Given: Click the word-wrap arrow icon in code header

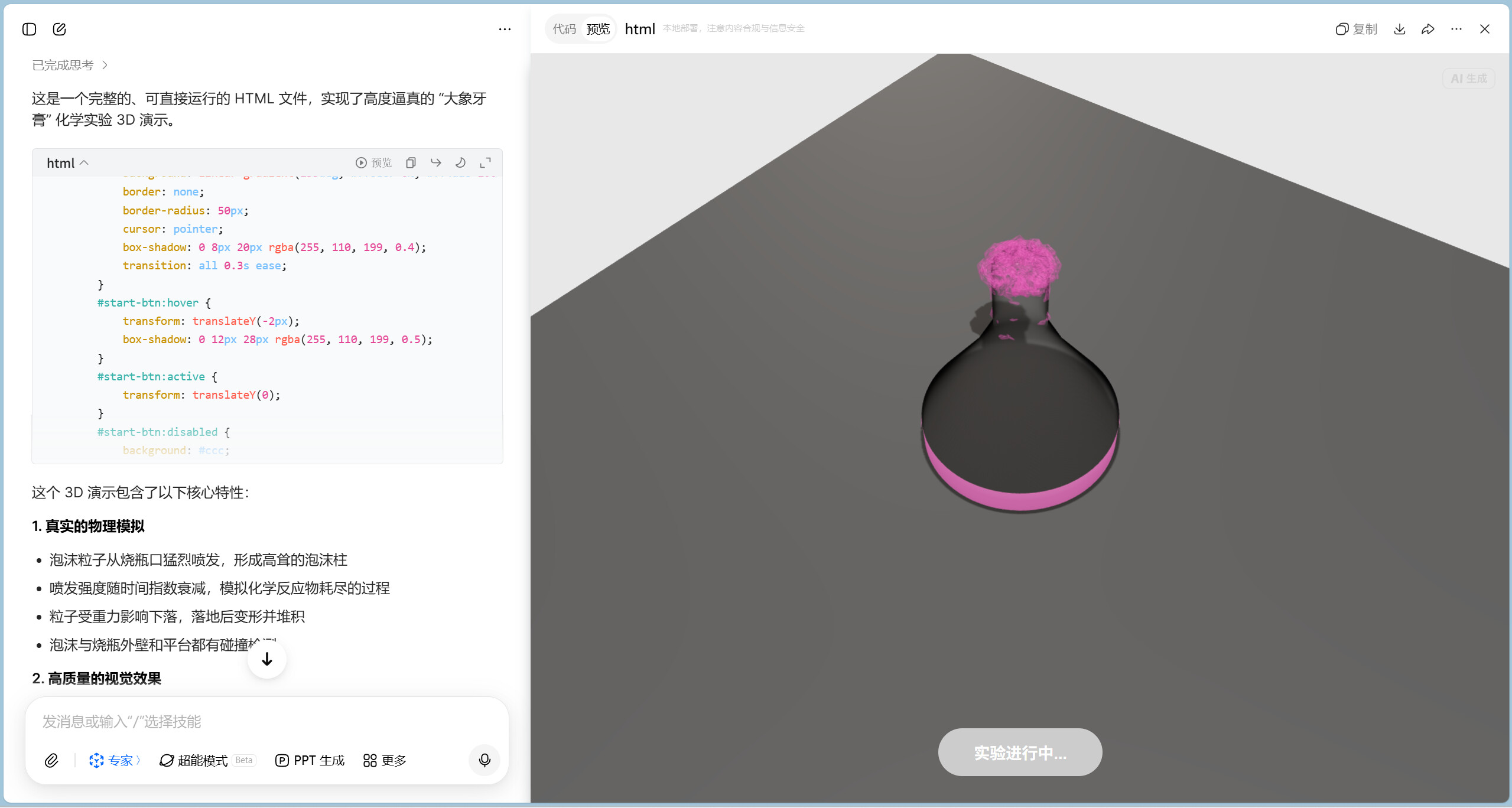Looking at the screenshot, I should [435, 162].
